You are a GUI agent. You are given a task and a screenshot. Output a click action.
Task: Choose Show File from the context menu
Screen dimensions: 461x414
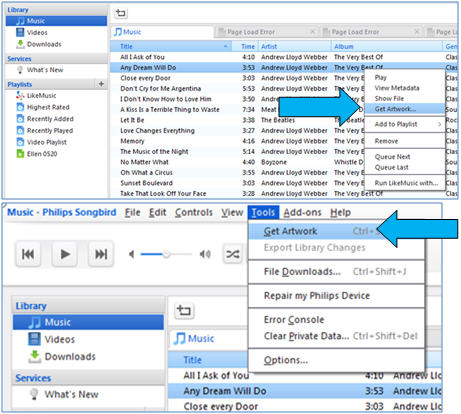point(405,99)
